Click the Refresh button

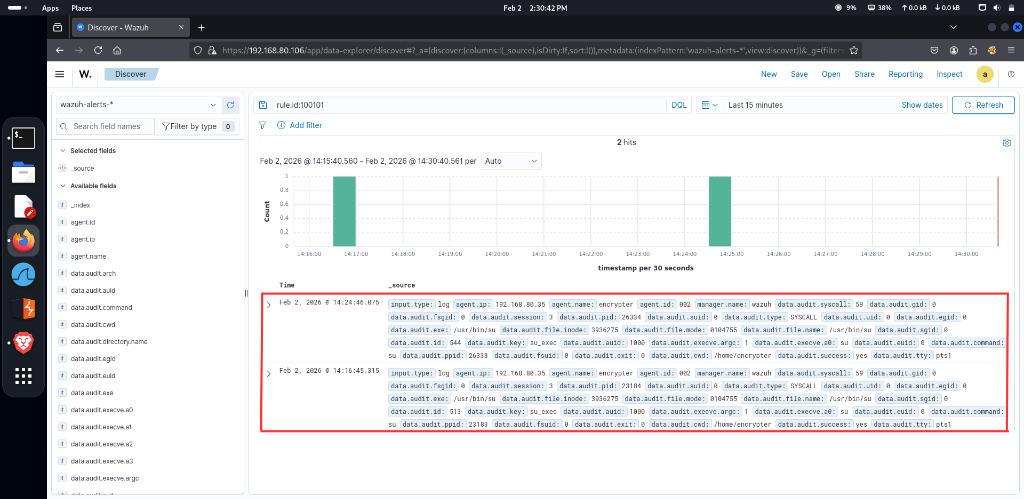coord(983,105)
